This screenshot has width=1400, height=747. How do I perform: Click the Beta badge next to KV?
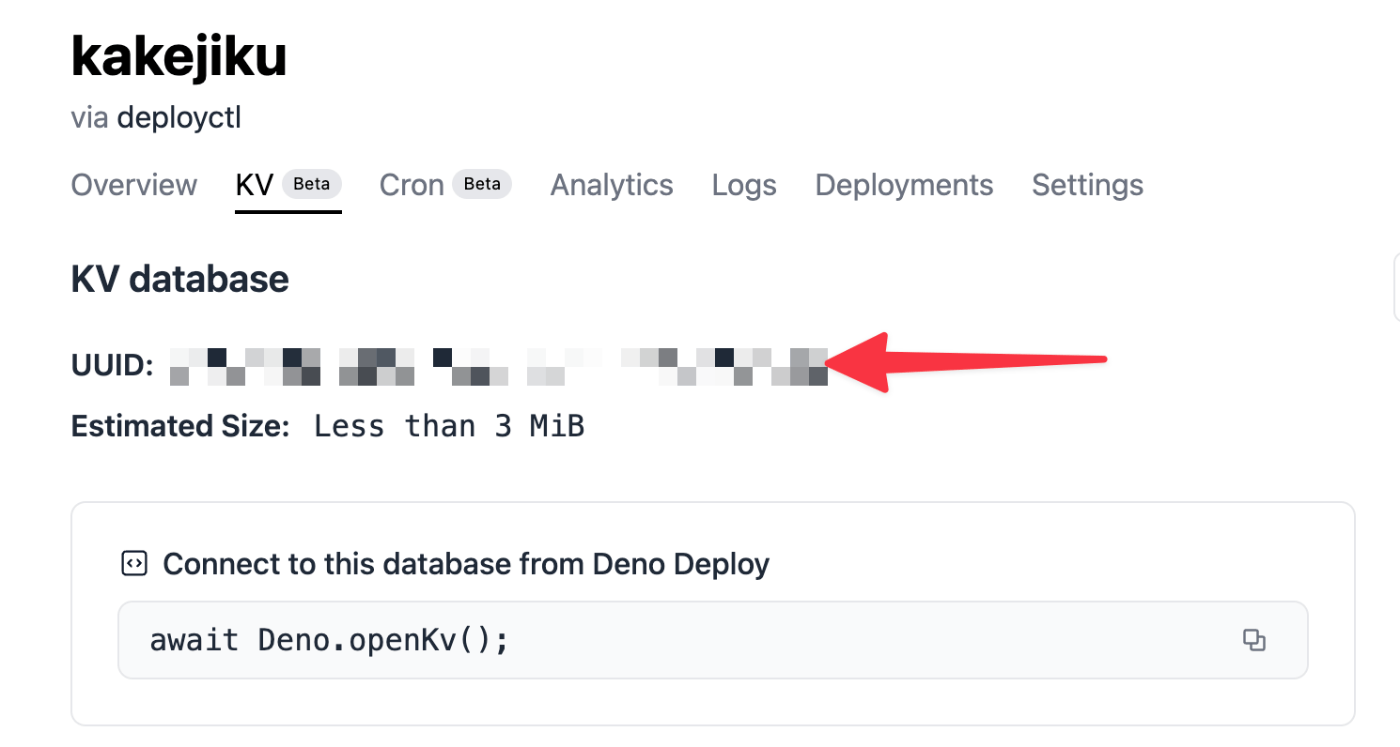[x=311, y=184]
